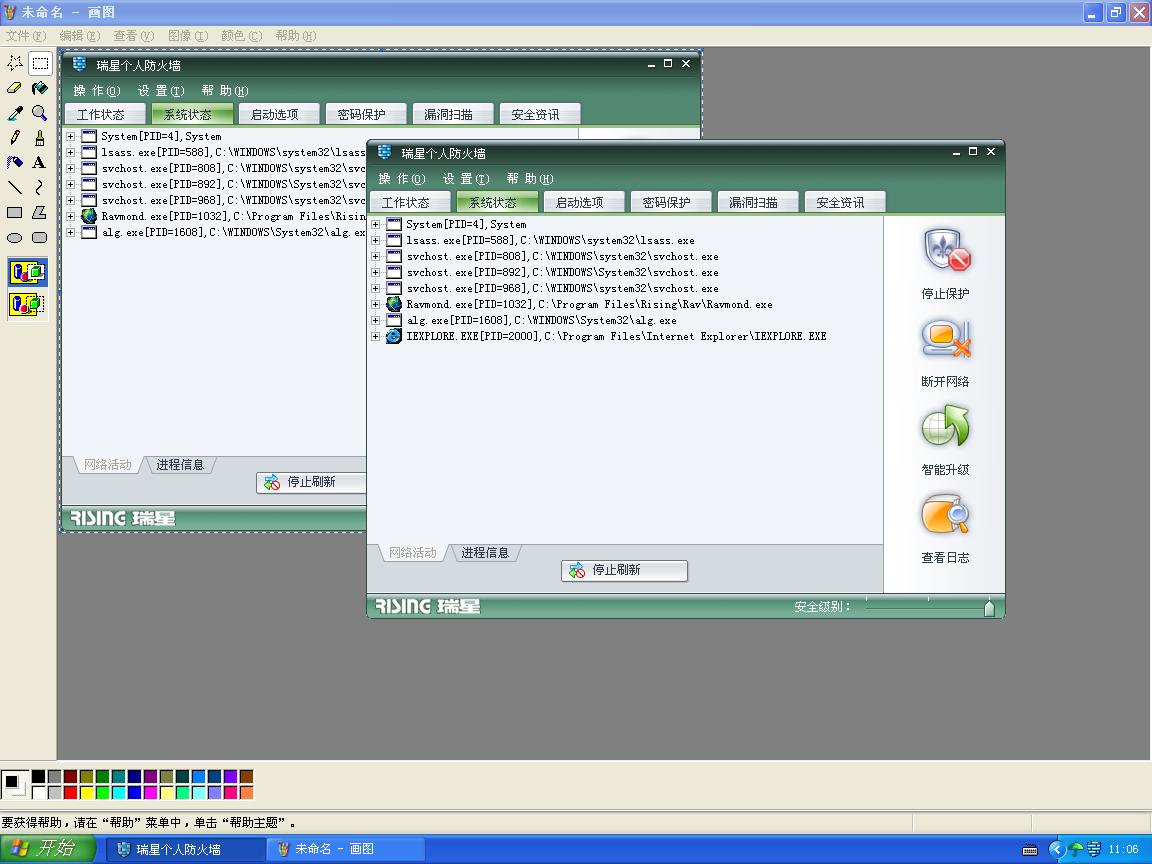This screenshot has width=1152, height=864.
Task: Open the 安全资讯 tab in front window
Action: (845, 202)
